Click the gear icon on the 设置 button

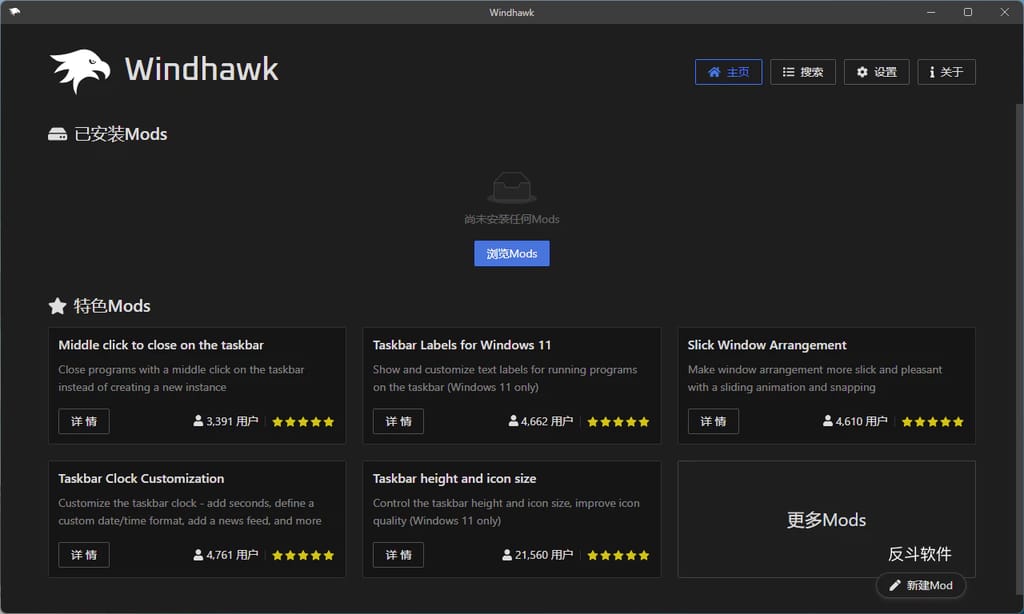click(x=862, y=71)
